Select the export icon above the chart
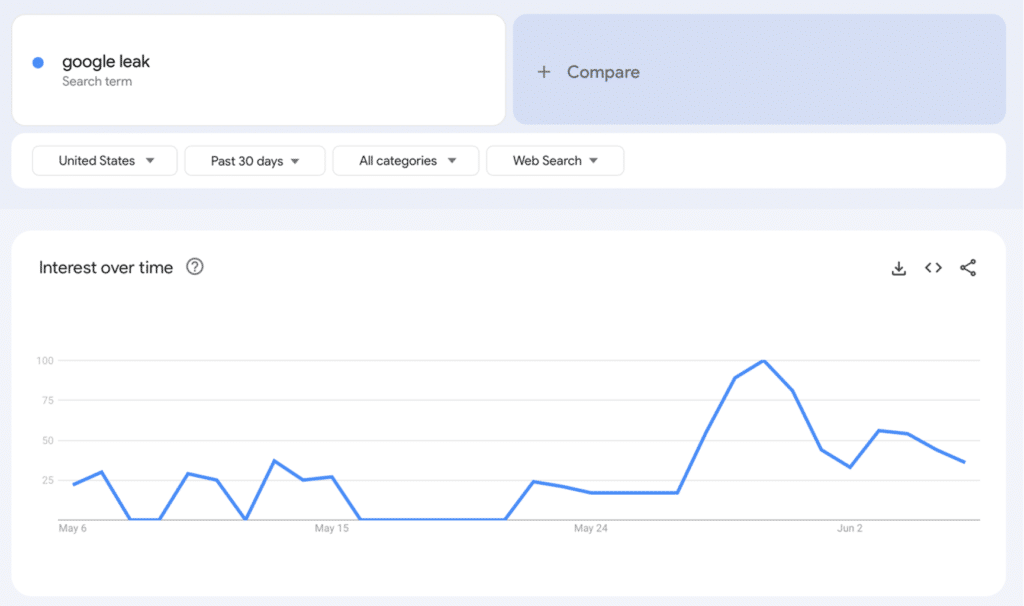 click(x=898, y=268)
